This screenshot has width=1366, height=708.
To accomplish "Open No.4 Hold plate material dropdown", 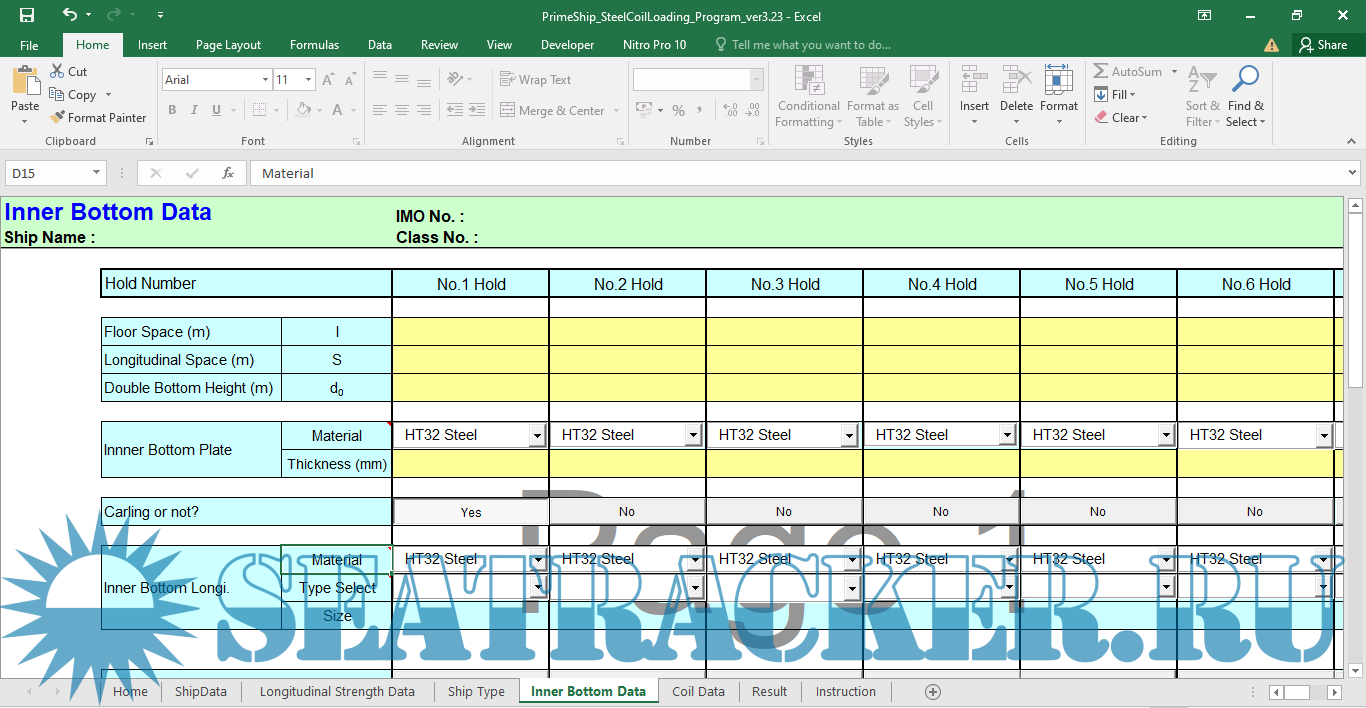I will [1009, 436].
